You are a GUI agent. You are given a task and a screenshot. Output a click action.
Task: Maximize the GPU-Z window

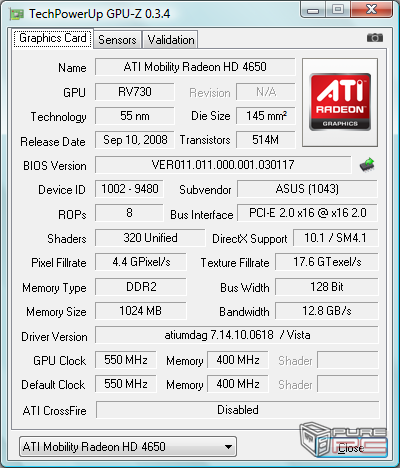click(338, 9)
